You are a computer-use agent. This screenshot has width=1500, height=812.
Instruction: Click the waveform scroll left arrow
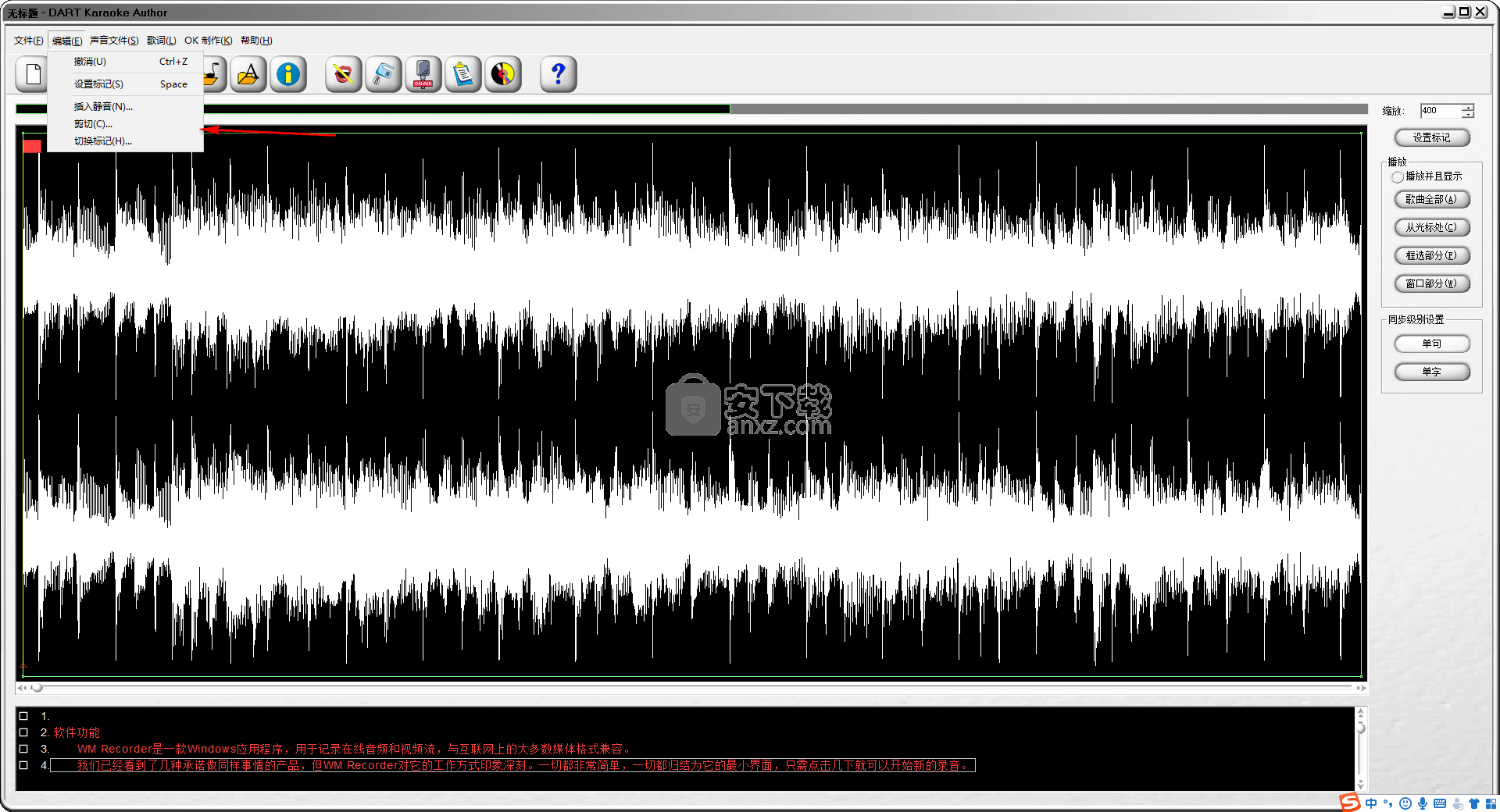coord(22,688)
